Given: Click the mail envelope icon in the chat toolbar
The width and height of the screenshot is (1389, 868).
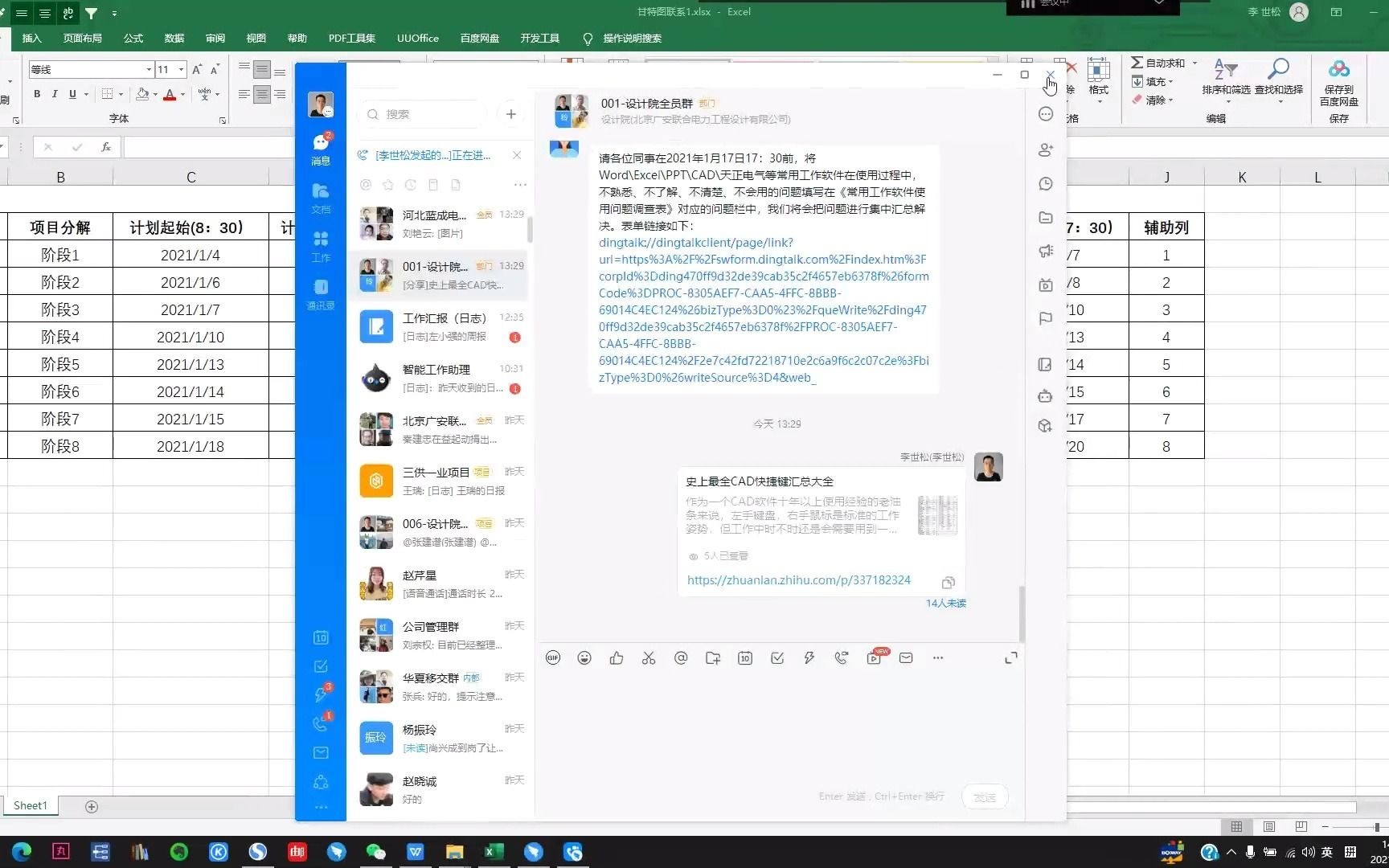Looking at the screenshot, I should pos(906,658).
